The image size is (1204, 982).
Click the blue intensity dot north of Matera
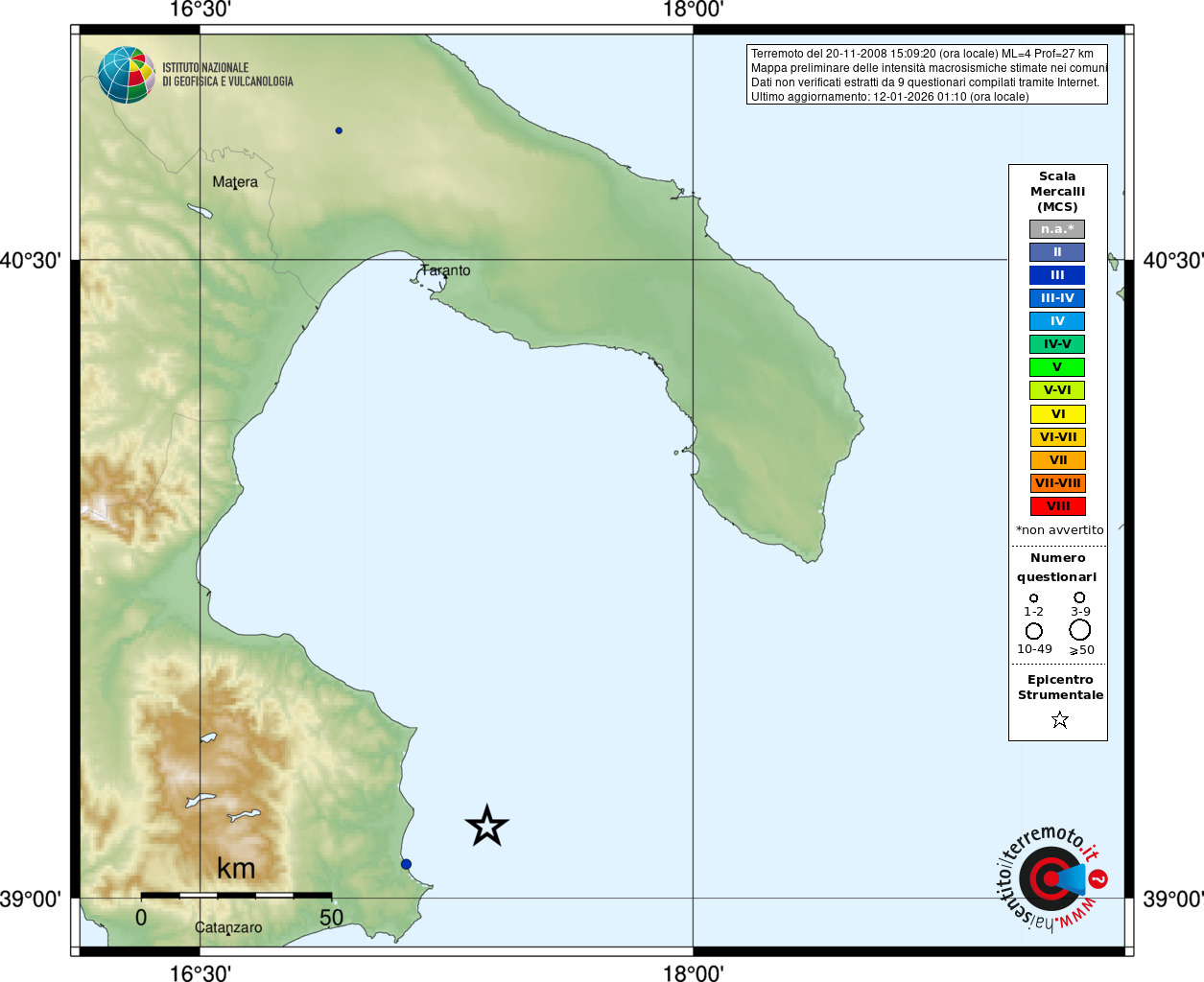[x=339, y=130]
